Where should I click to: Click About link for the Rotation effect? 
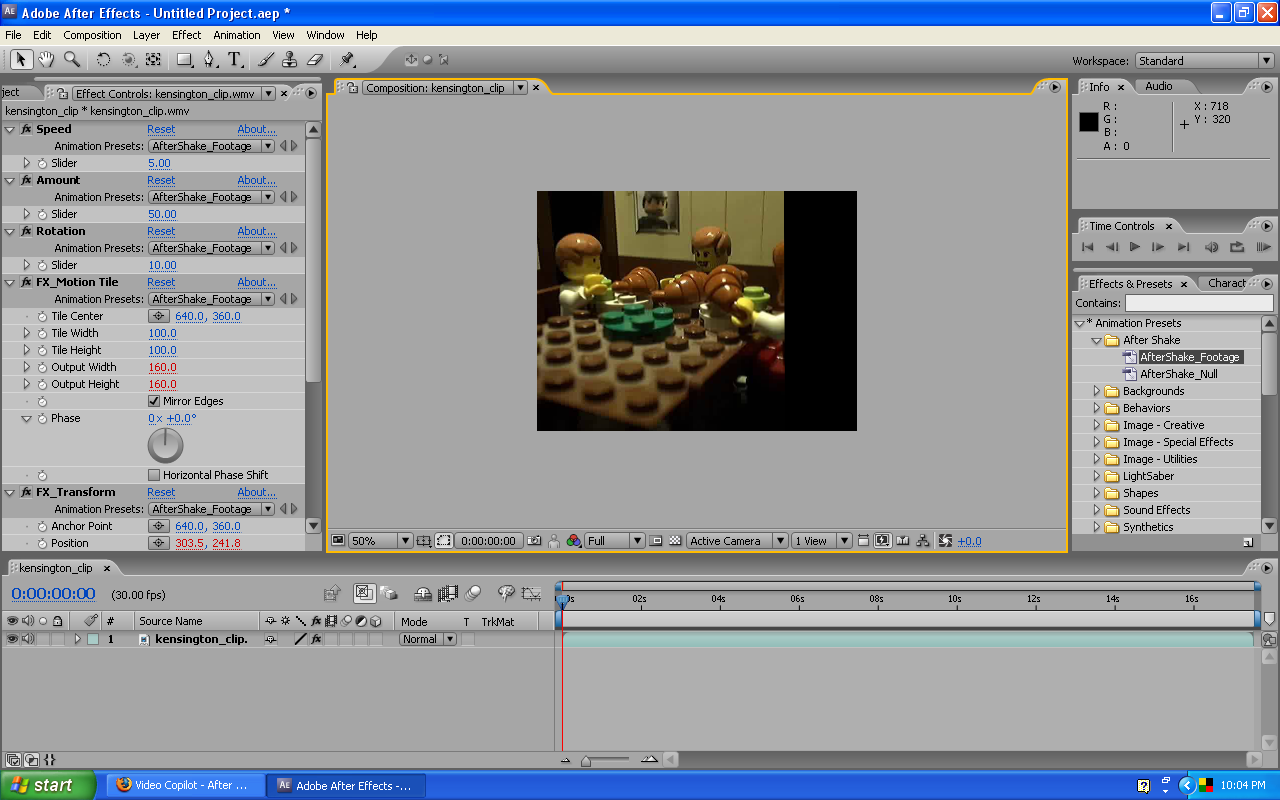pos(257,231)
